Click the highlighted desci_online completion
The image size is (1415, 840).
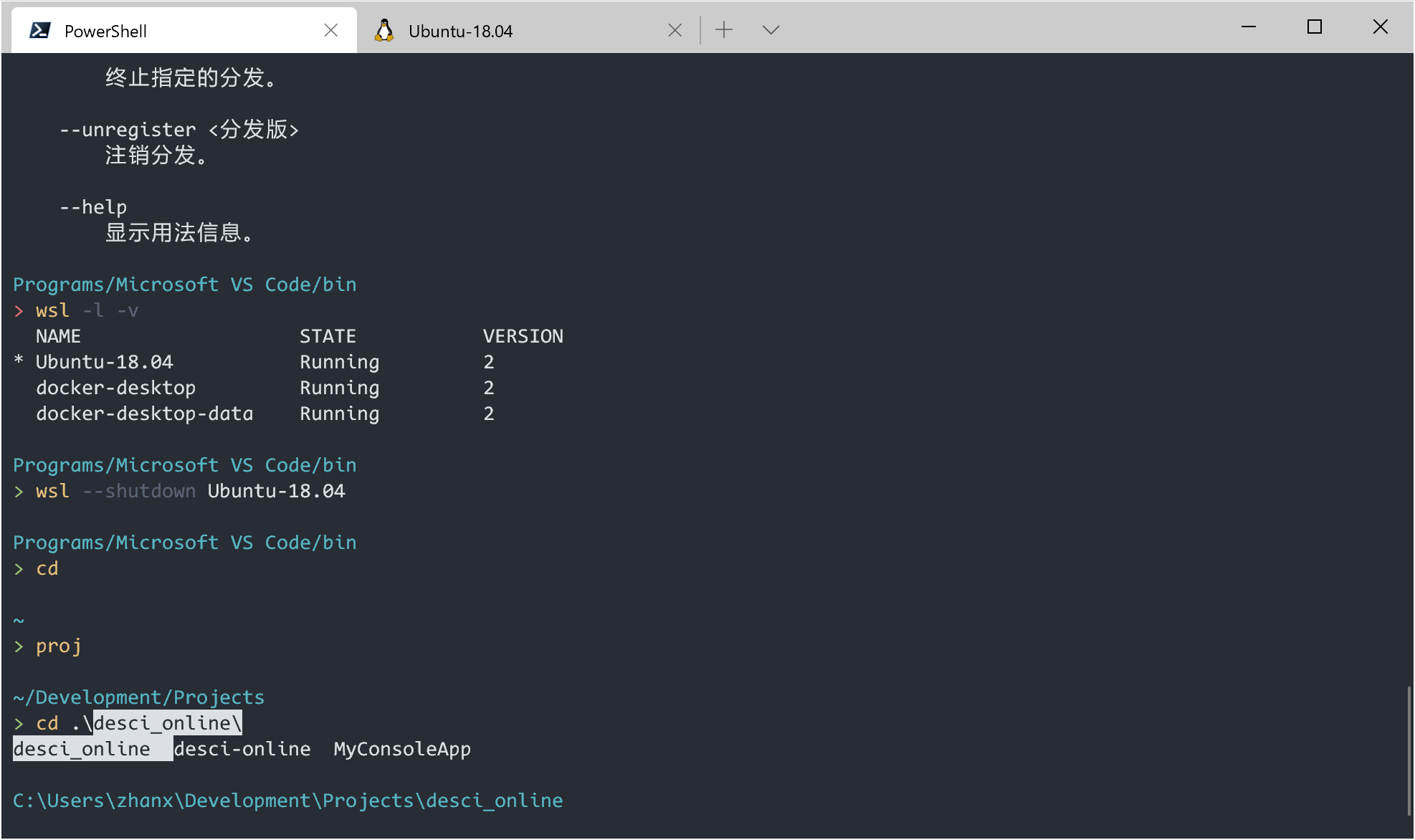[x=82, y=749]
